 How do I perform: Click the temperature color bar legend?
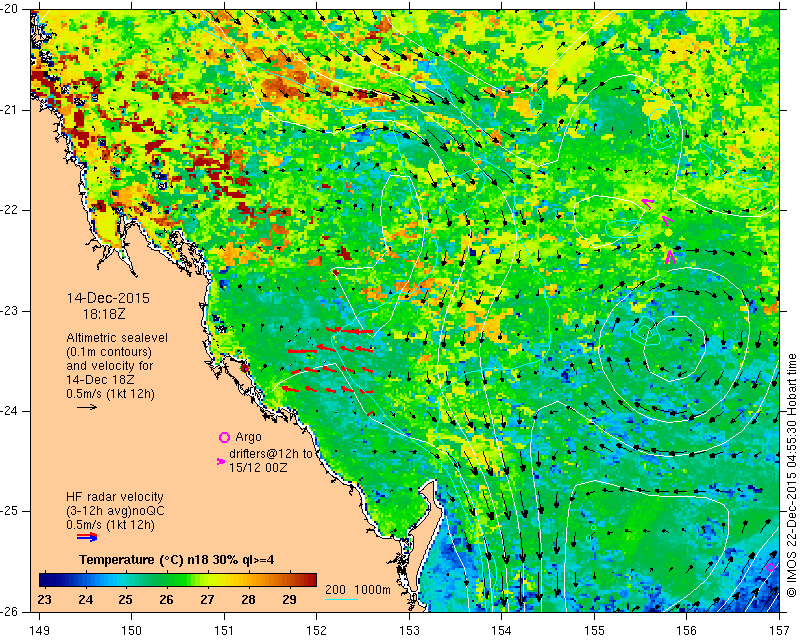[178, 580]
